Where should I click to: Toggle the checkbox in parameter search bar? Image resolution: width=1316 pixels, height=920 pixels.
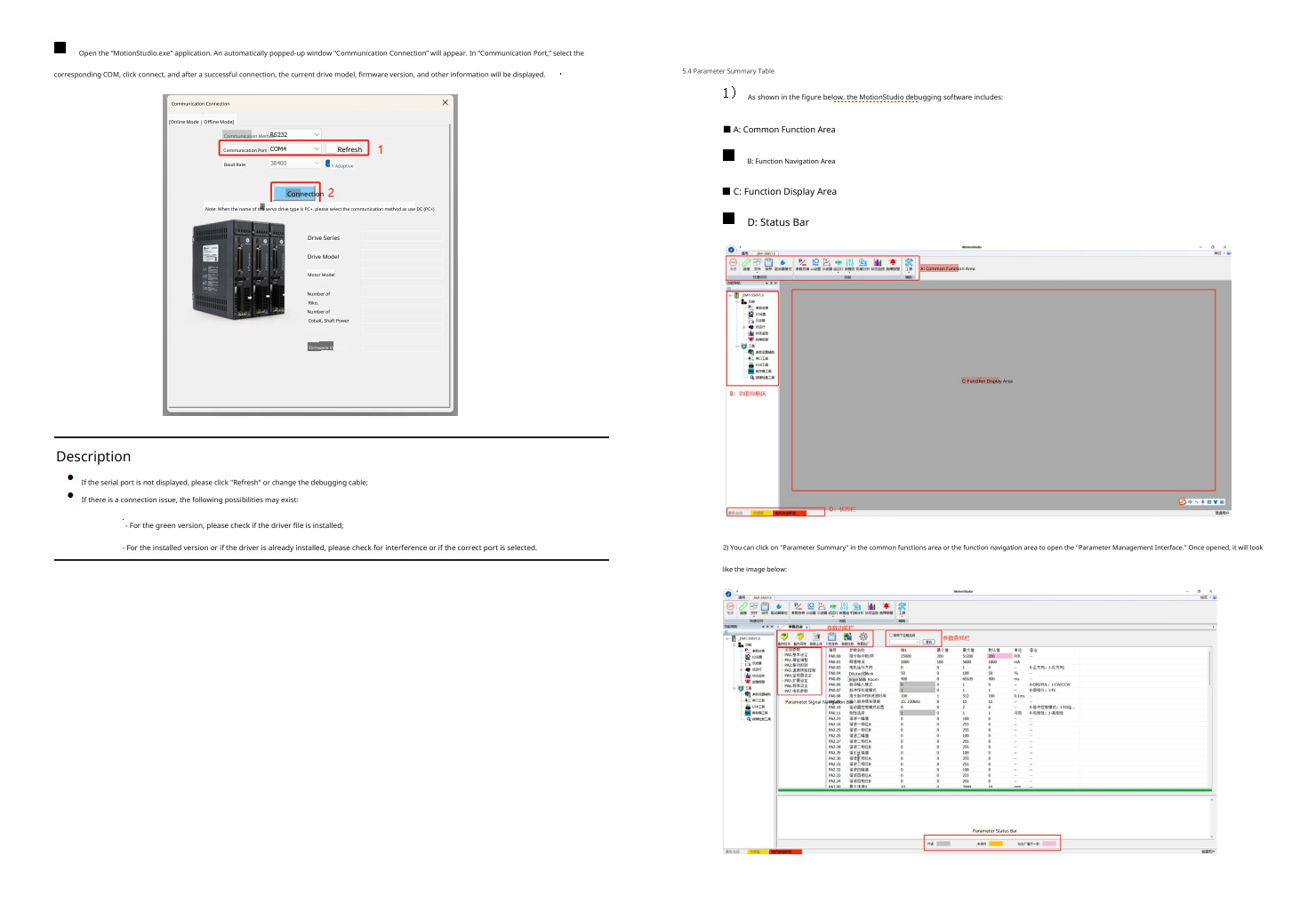(891, 635)
